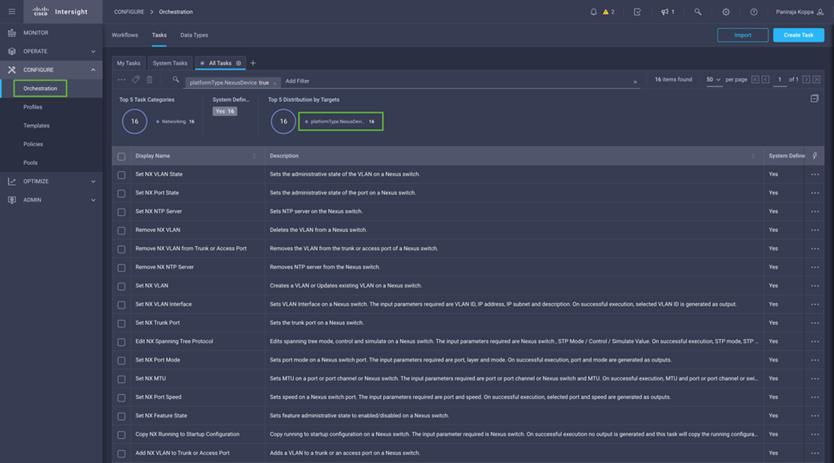Viewport: 834px width, 463px height.
Task: Check the Set NX Feature State row
Action: coord(121,416)
